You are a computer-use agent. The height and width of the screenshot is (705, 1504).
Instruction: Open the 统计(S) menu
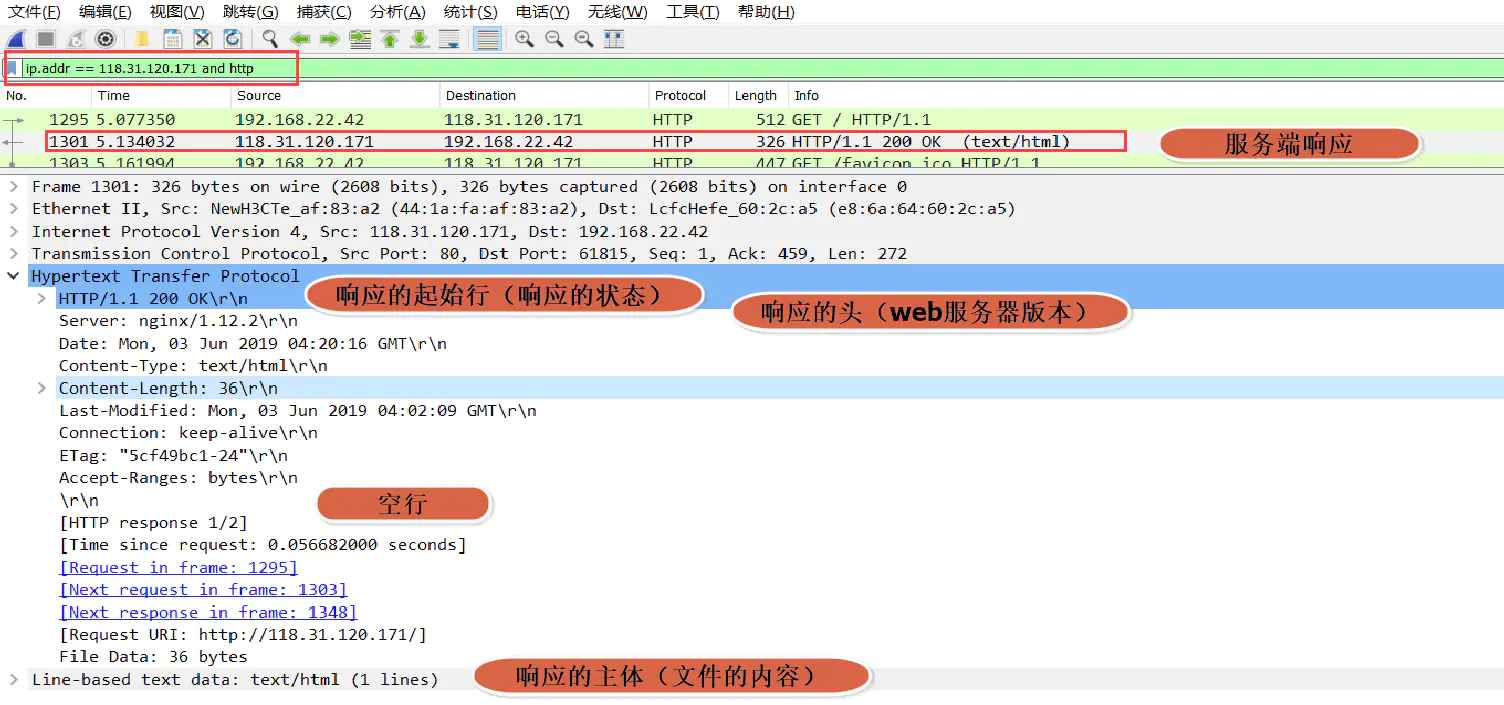pyautogui.click(x=470, y=12)
